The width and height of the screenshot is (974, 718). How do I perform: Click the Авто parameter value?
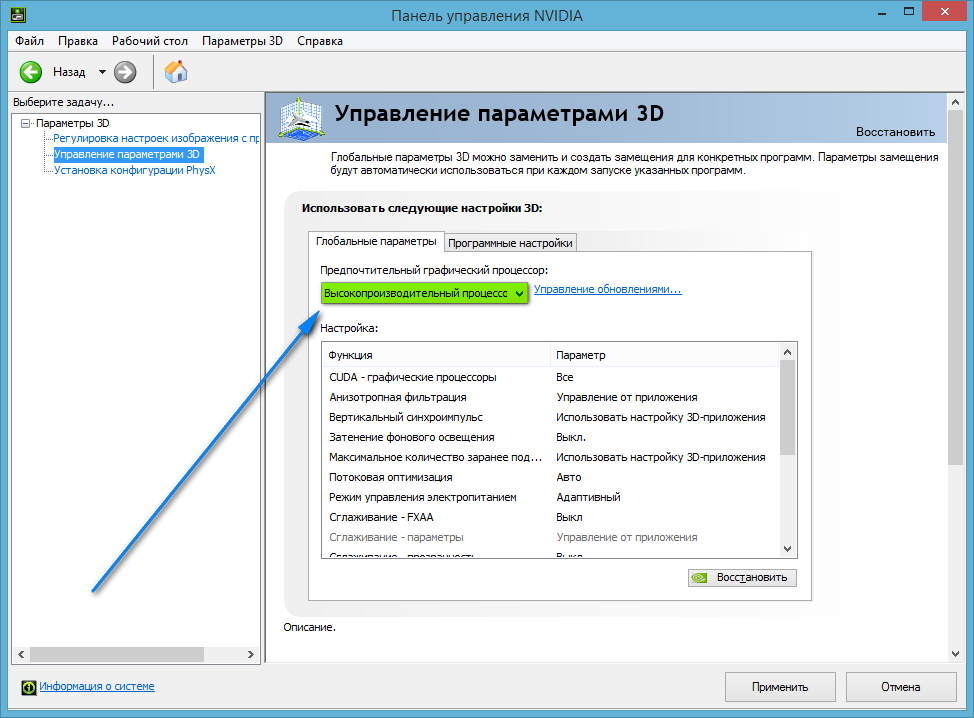568,477
